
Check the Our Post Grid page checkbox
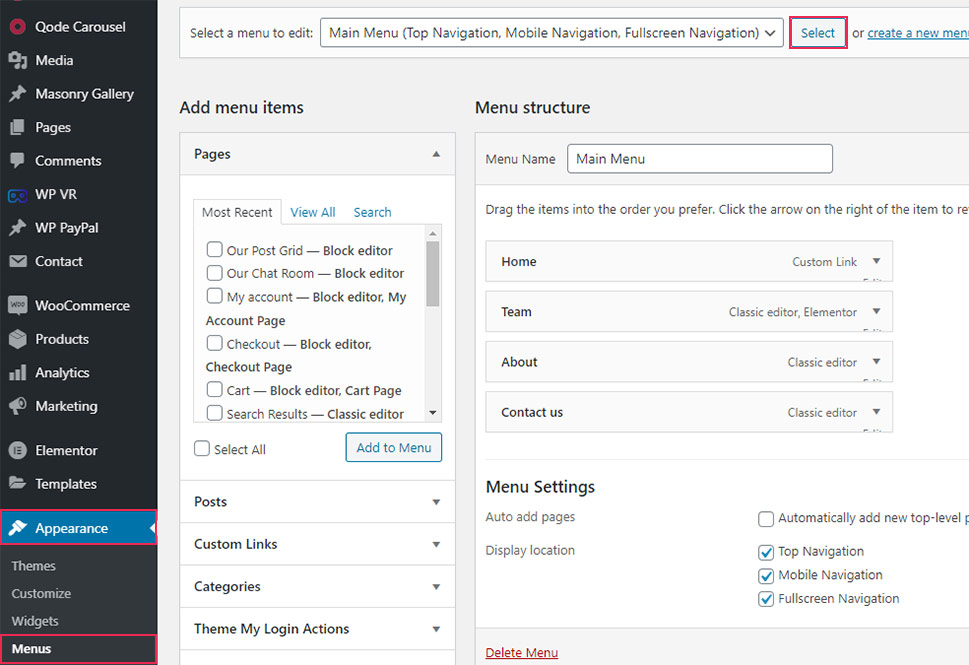tap(214, 249)
